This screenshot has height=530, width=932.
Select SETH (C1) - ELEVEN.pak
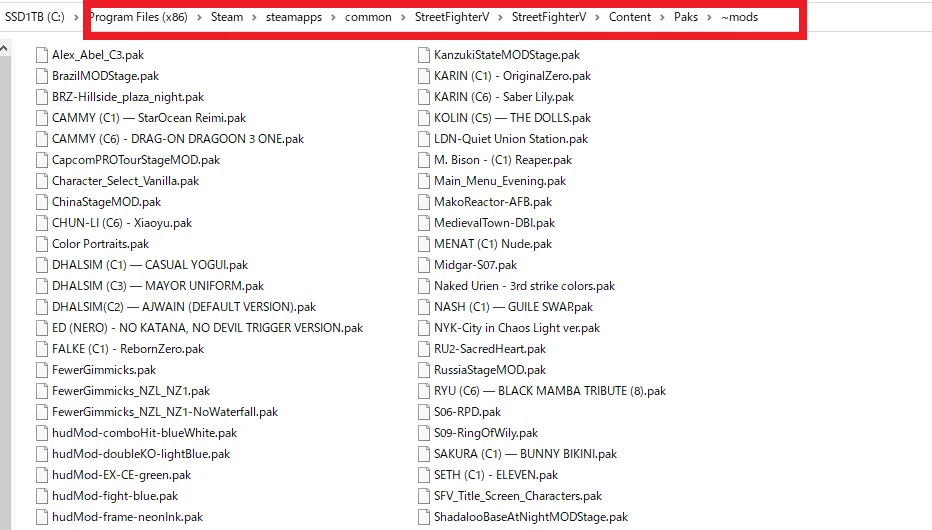(x=488, y=475)
